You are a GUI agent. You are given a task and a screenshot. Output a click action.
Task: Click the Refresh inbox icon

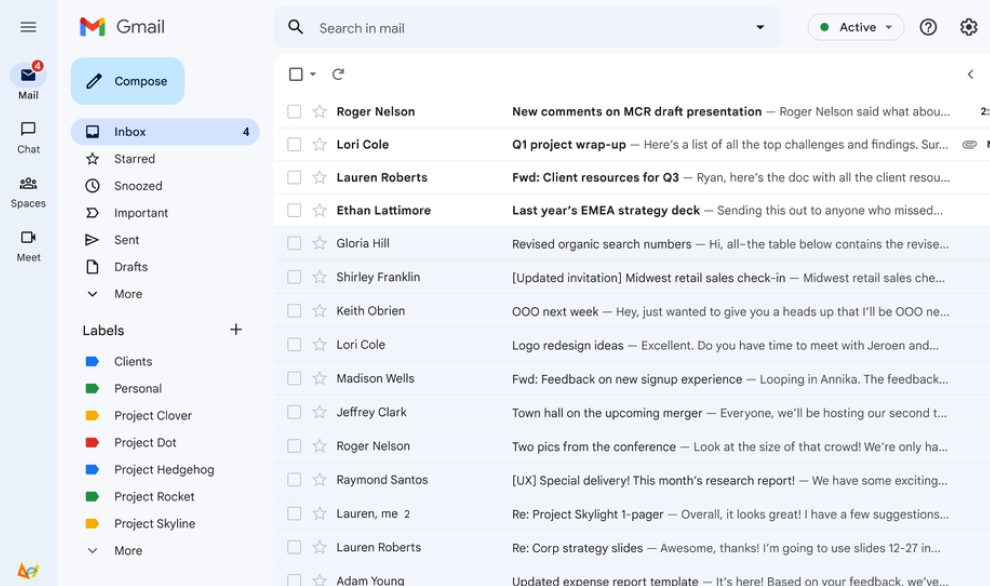(338, 74)
